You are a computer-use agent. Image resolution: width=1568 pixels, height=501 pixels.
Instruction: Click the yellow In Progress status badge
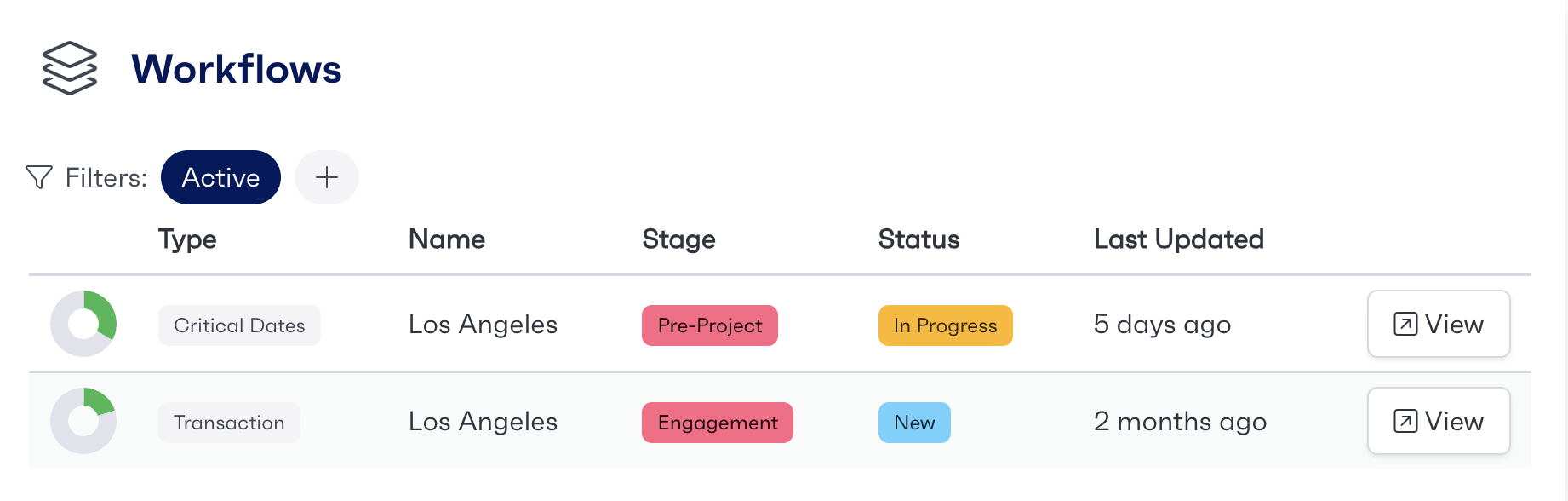(x=945, y=325)
